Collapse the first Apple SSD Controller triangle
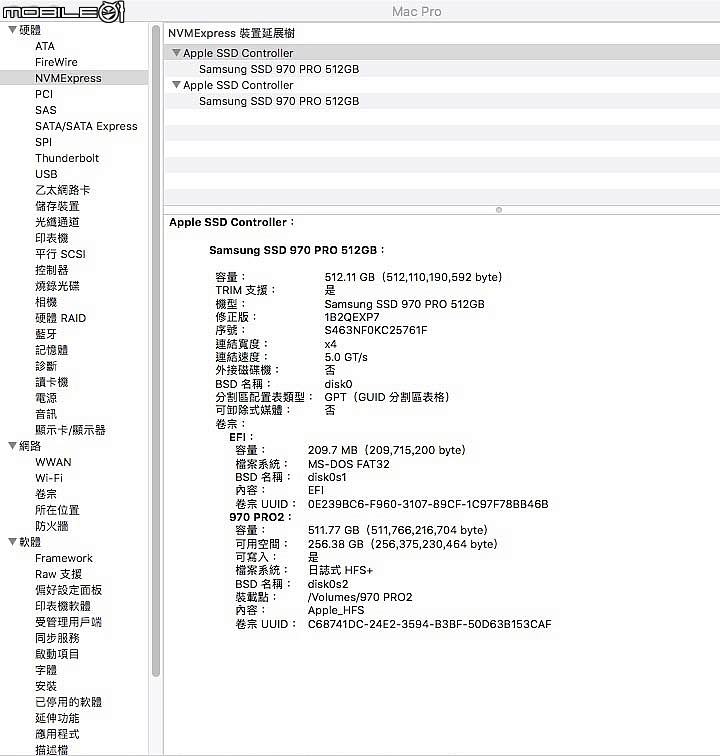This screenshot has height=756, width=720. [177, 53]
